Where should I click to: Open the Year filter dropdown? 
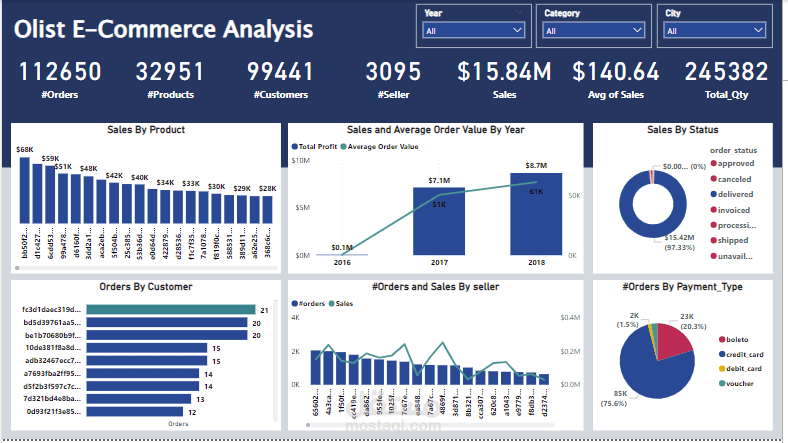click(x=473, y=31)
